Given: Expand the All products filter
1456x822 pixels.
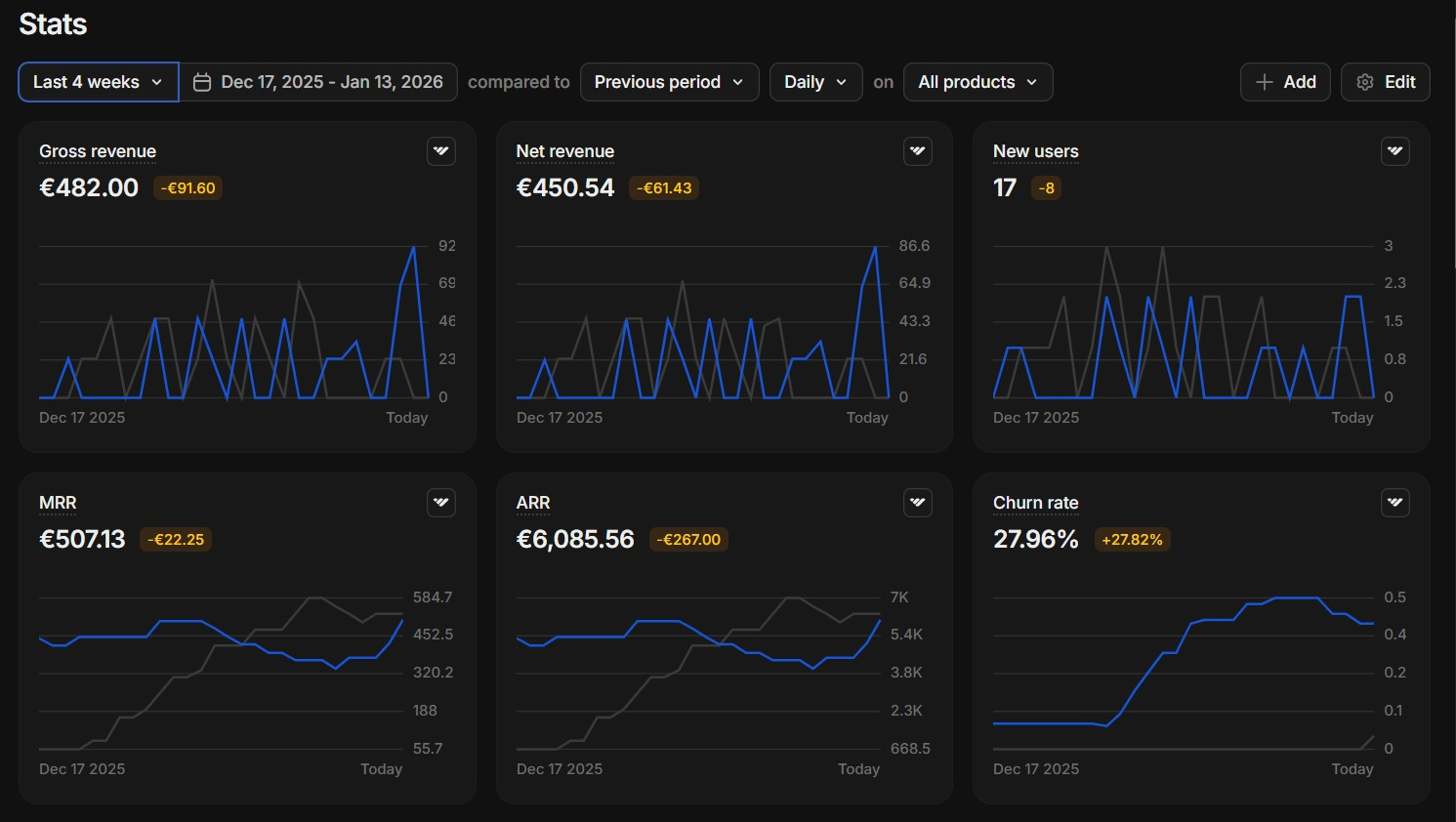Looking at the screenshot, I should (978, 82).
